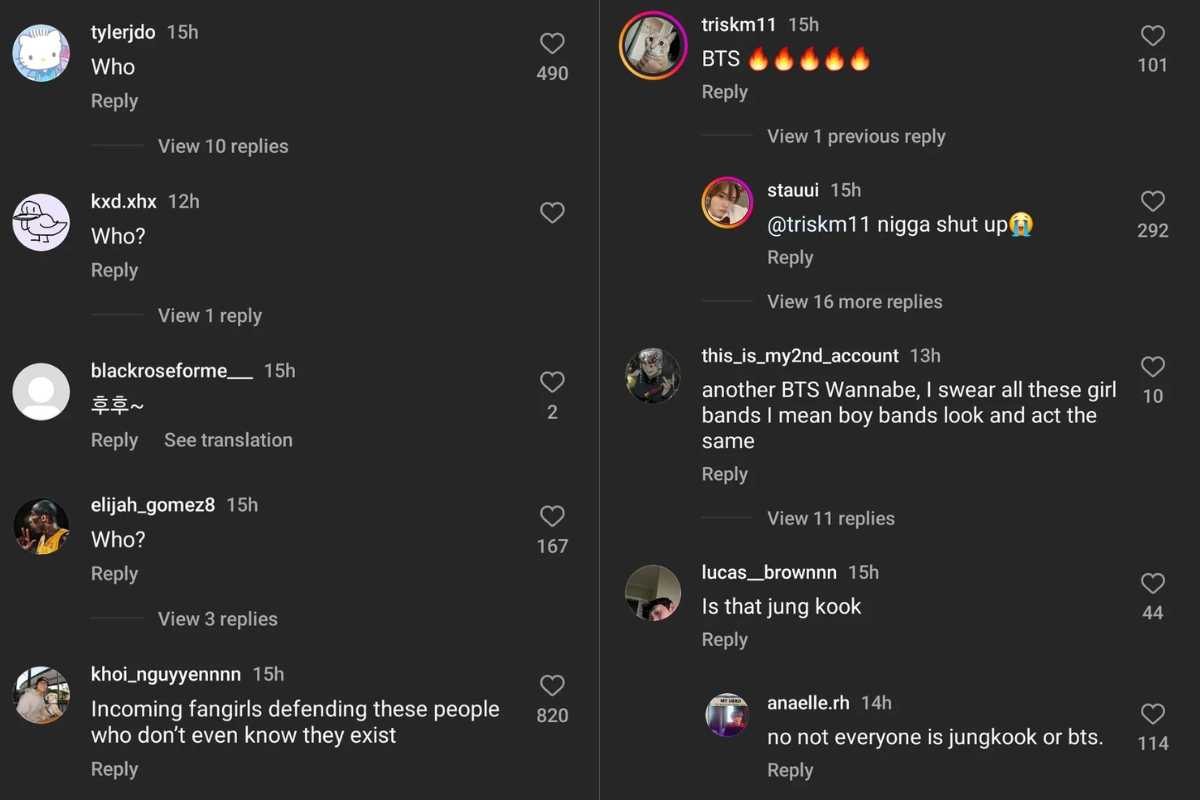Heart elijah_gomez8's "Who?" comment
This screenshot has height=800, width=1200.
(x=552, y=516)
